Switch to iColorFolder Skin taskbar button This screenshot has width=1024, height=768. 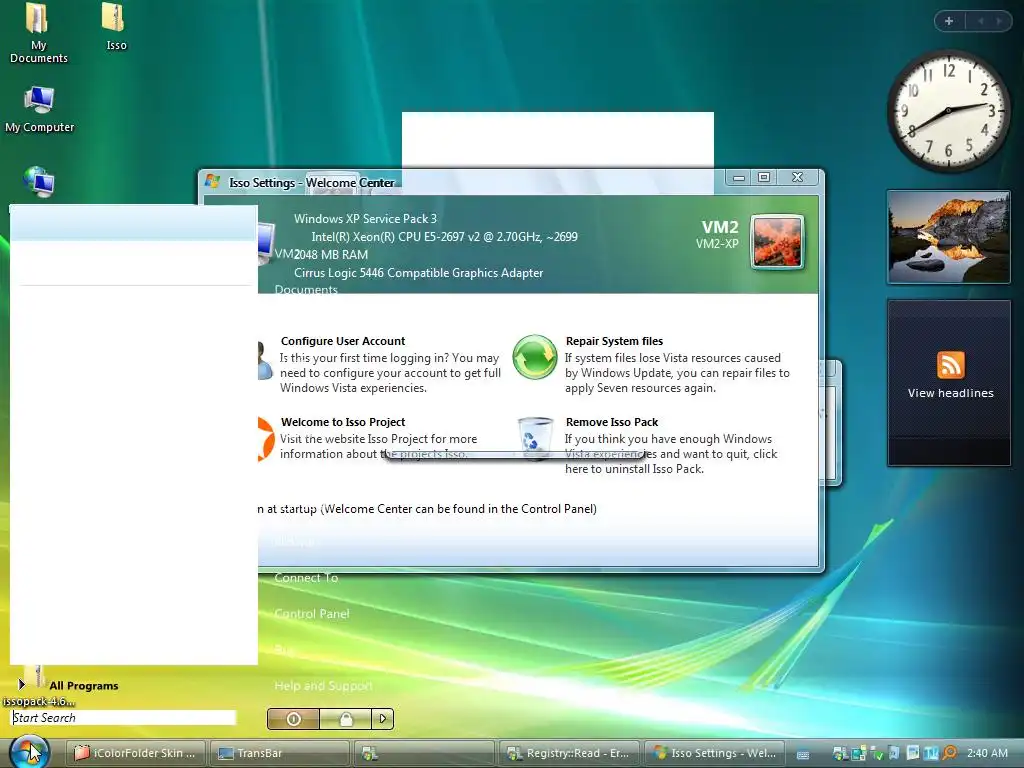point(136,753)
